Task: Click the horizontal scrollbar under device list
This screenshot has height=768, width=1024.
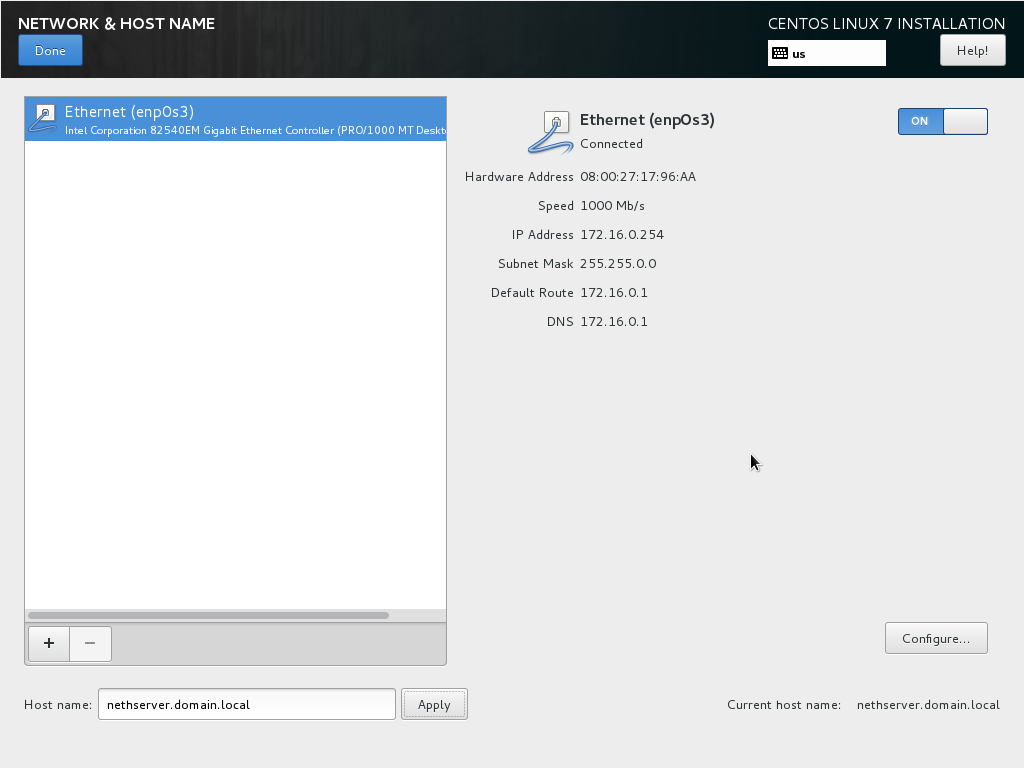Action: point(209,615)
